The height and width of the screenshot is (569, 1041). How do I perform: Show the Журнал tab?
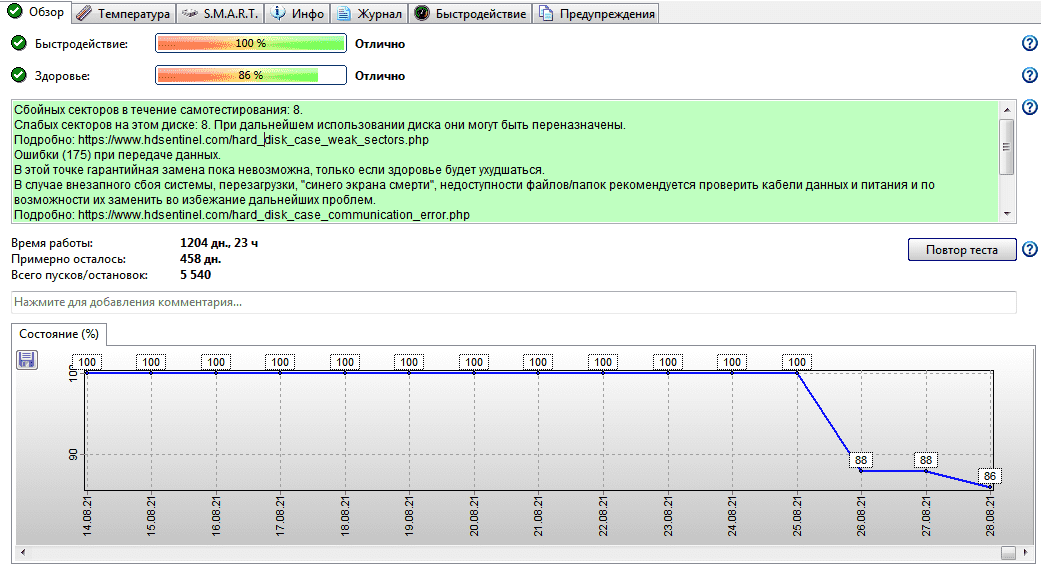[x=370, y=14]
